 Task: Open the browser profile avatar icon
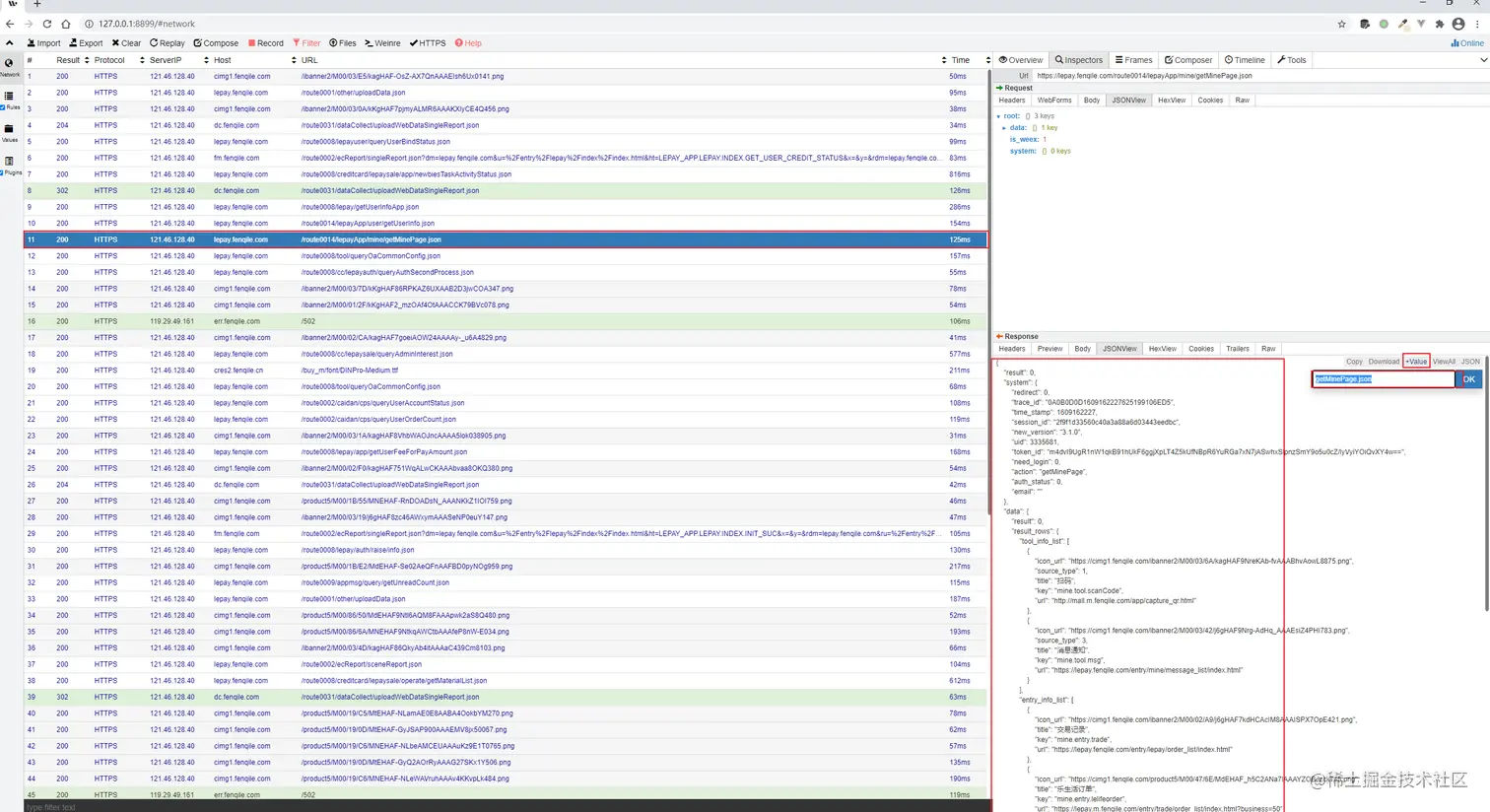1458,24
